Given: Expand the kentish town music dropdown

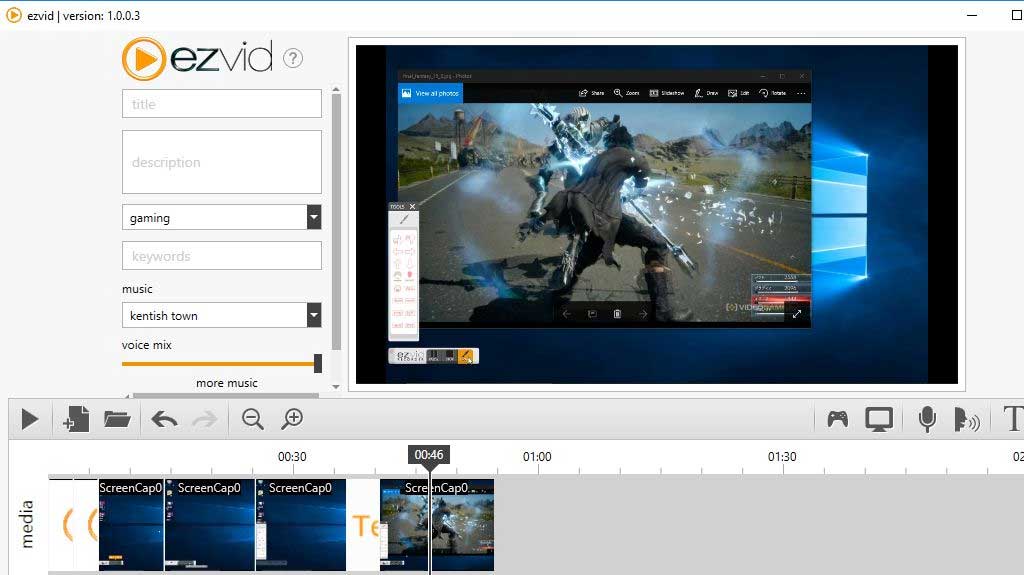Looking at the screenshot, I should point(314,315).
